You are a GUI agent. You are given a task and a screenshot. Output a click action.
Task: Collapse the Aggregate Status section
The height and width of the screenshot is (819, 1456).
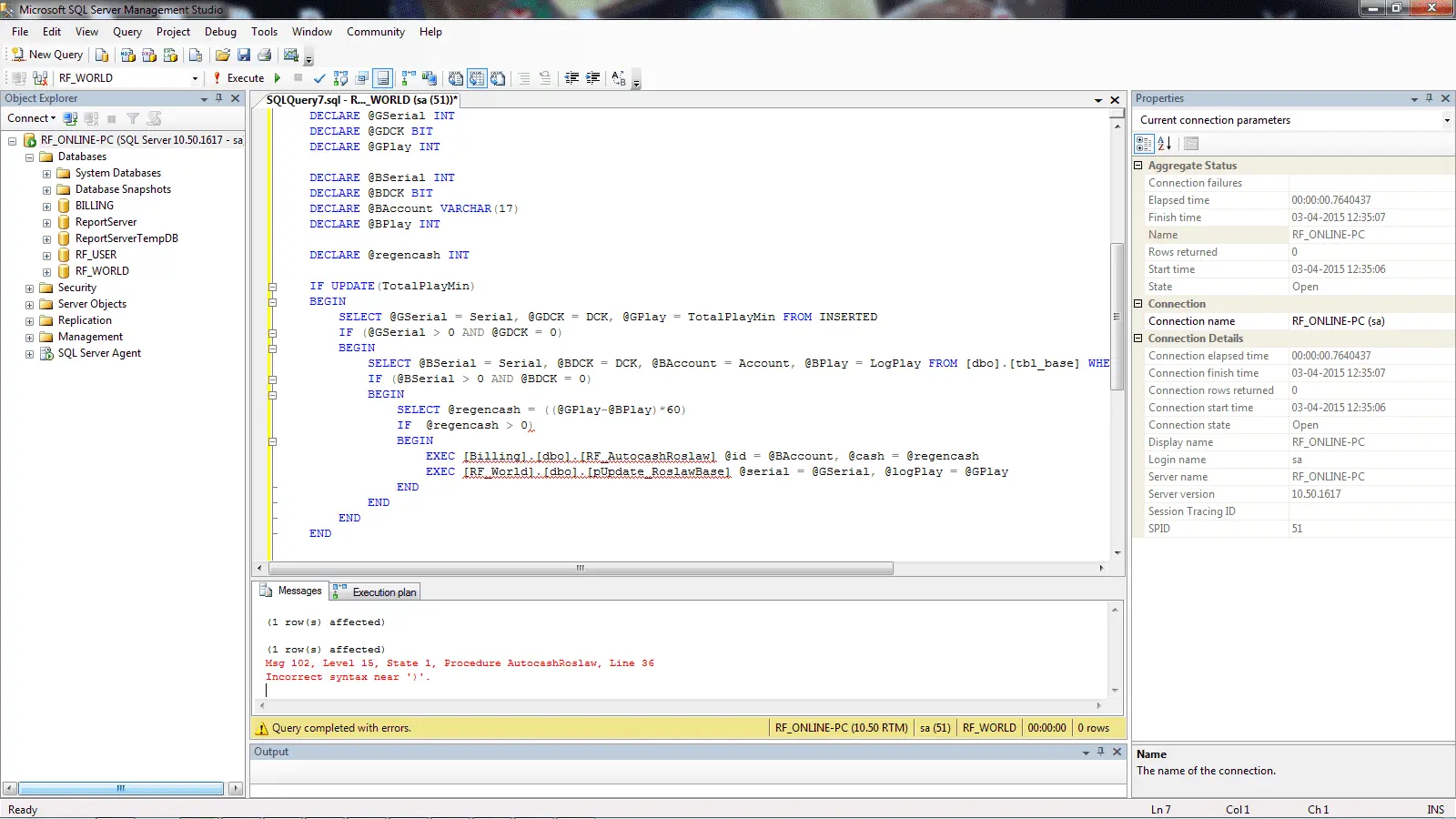pos(1137,166)
